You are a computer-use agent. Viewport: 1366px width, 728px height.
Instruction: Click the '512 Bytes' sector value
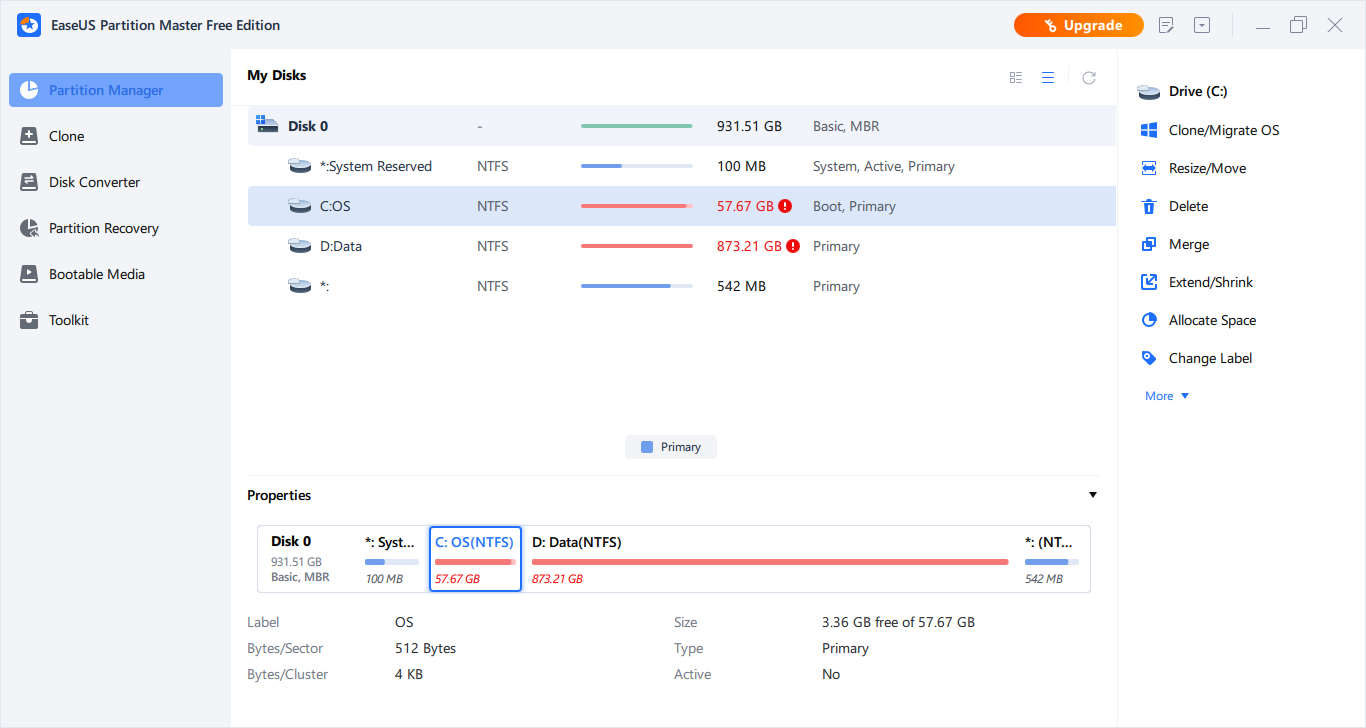coord(425,648)
